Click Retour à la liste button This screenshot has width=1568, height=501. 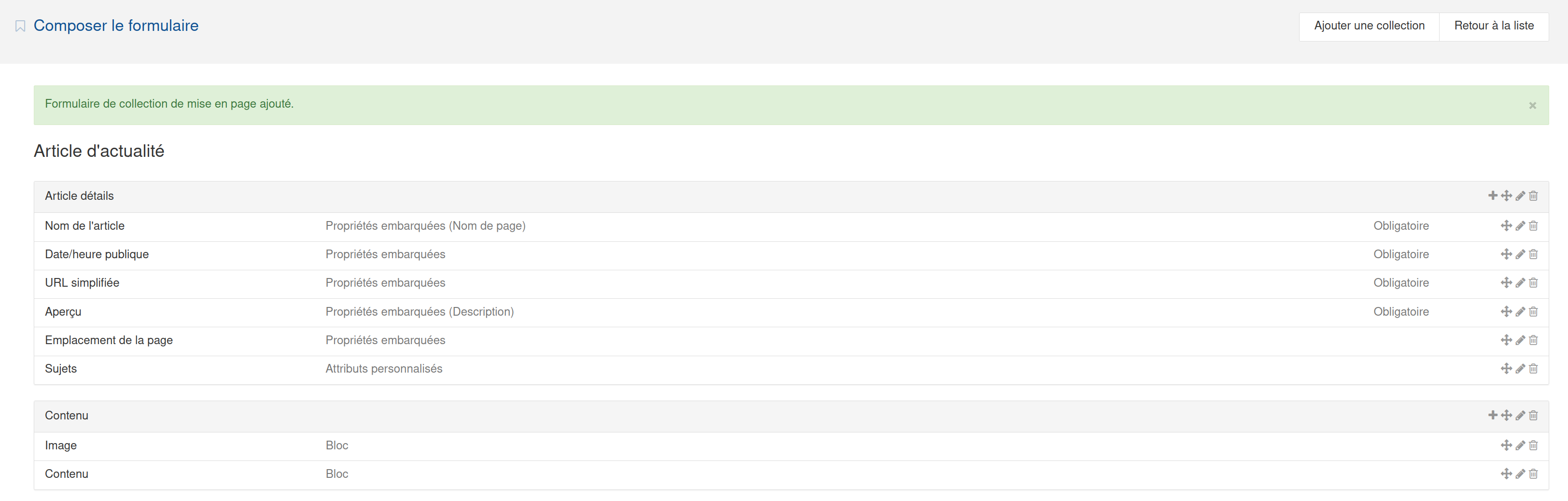pyautogui.click(x=1494, y=26)
